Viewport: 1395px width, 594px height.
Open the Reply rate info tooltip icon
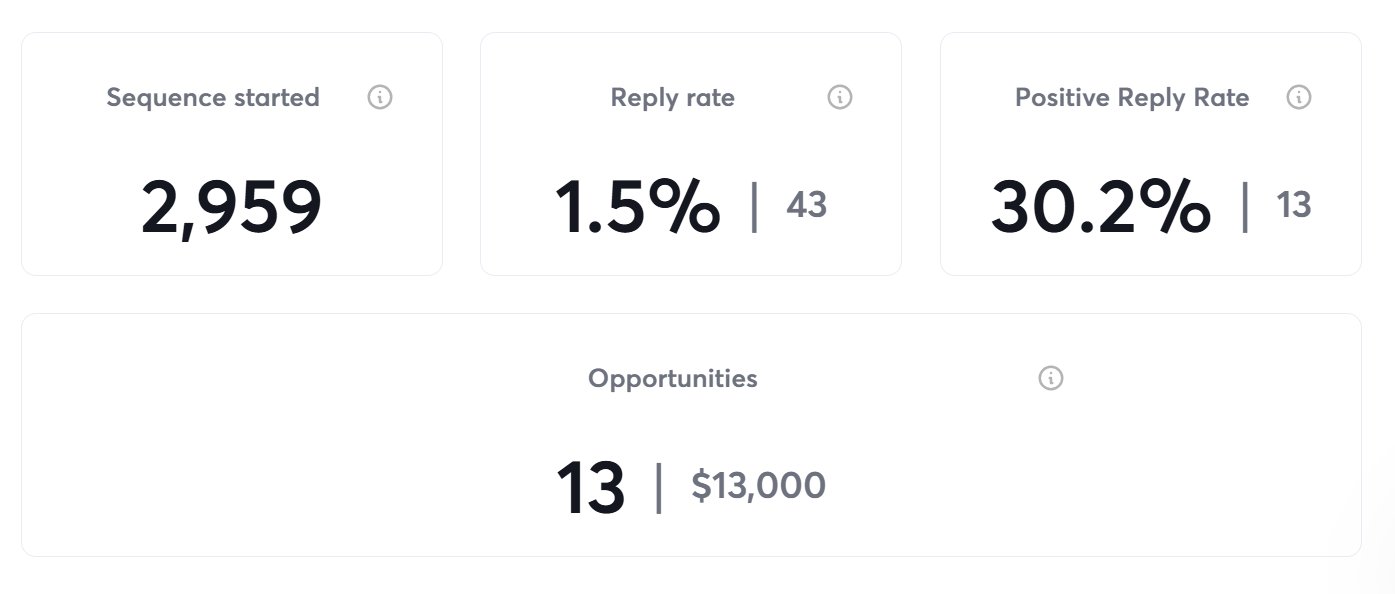point(840,97)
